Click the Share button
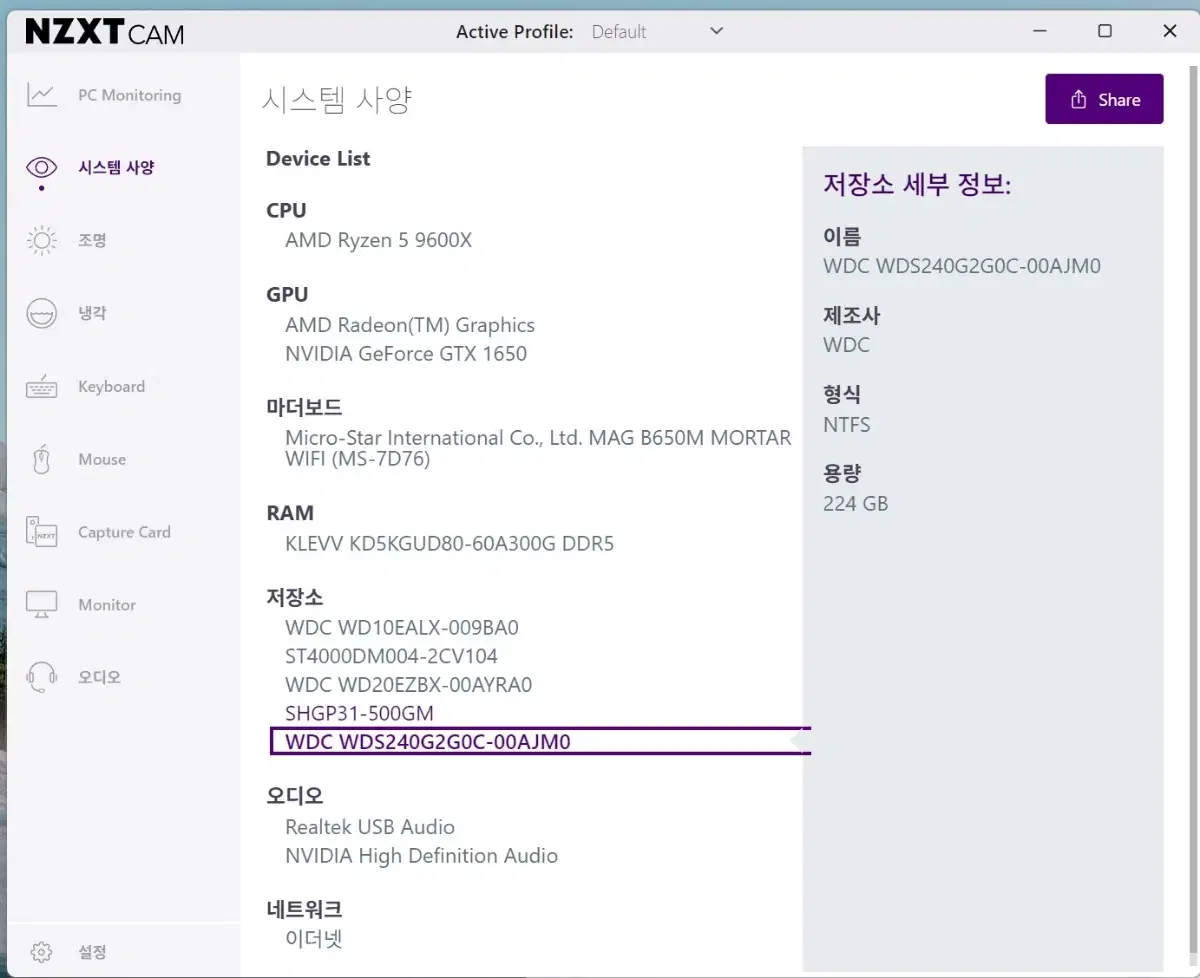Viewport: 1200px width, 978px height. (1104, 99)
